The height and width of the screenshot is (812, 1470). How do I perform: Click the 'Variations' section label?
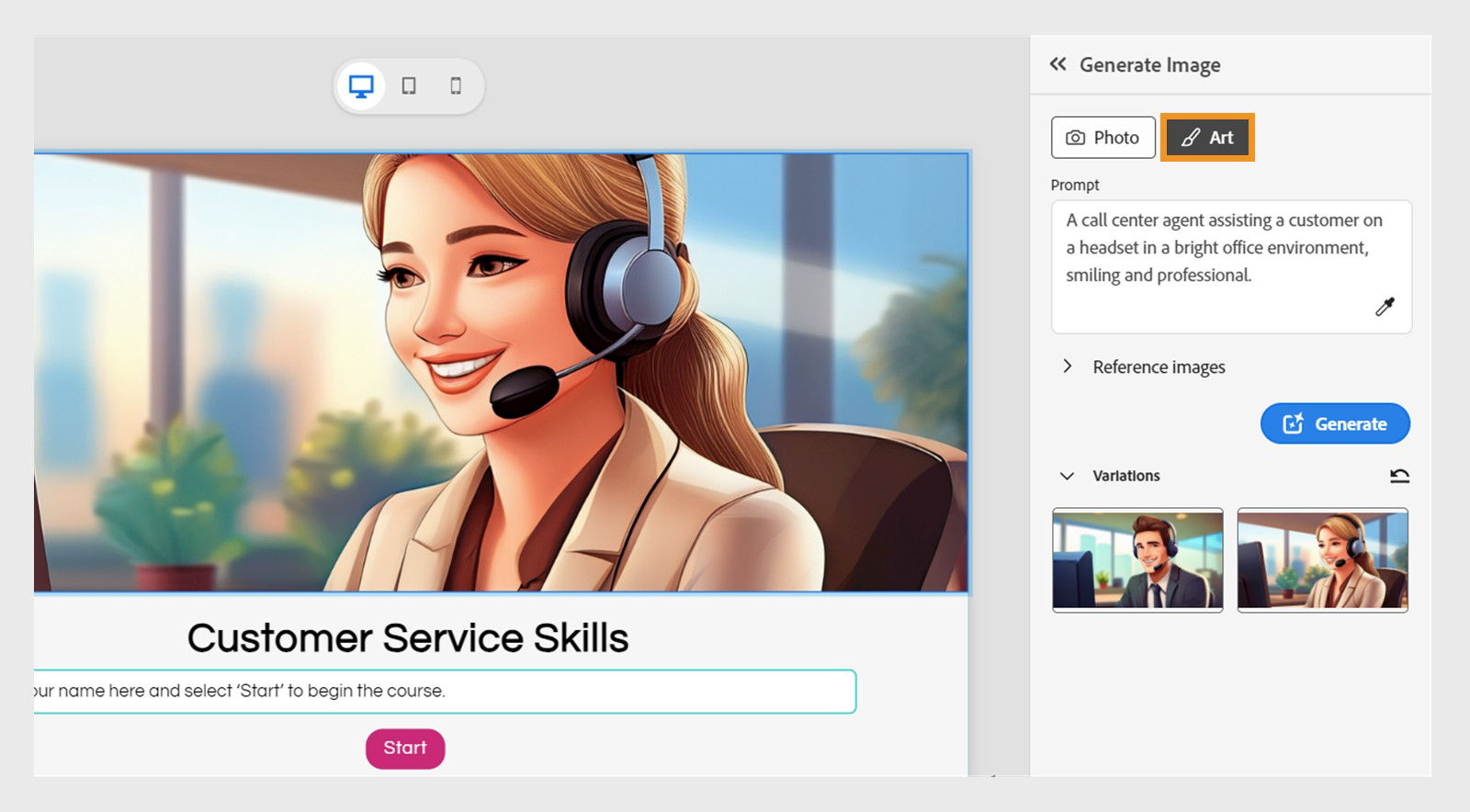1125,476
